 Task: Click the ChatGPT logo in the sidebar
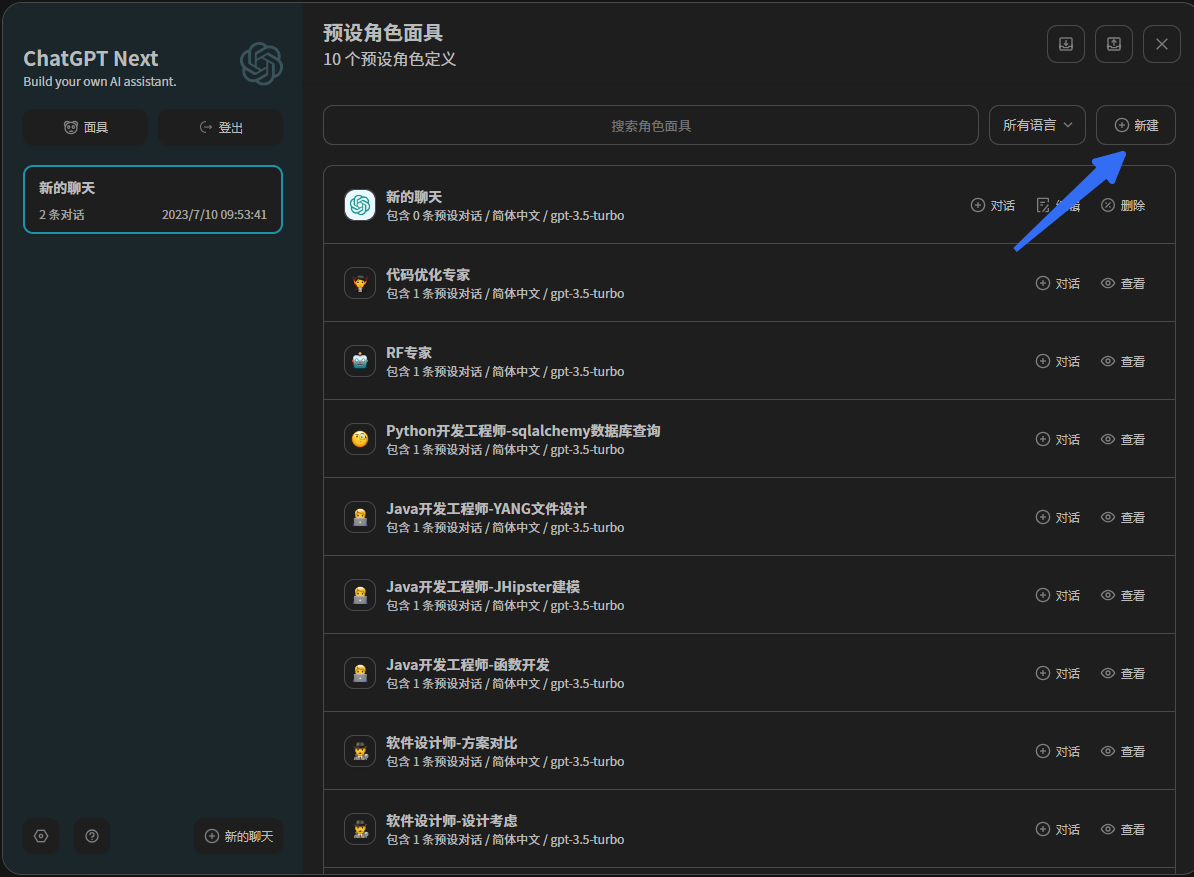point(261,64)
